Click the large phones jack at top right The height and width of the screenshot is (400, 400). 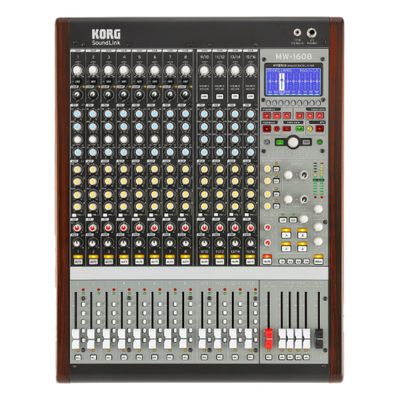pos(312,33)
